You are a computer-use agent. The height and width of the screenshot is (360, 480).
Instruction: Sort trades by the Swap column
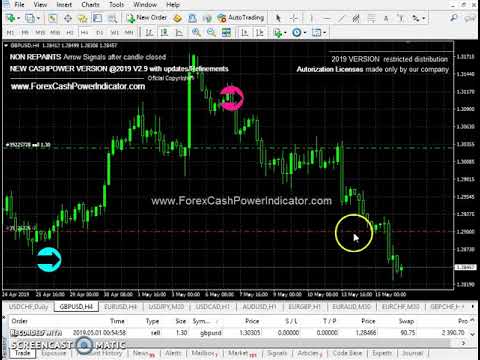click(x=406, y=321)
